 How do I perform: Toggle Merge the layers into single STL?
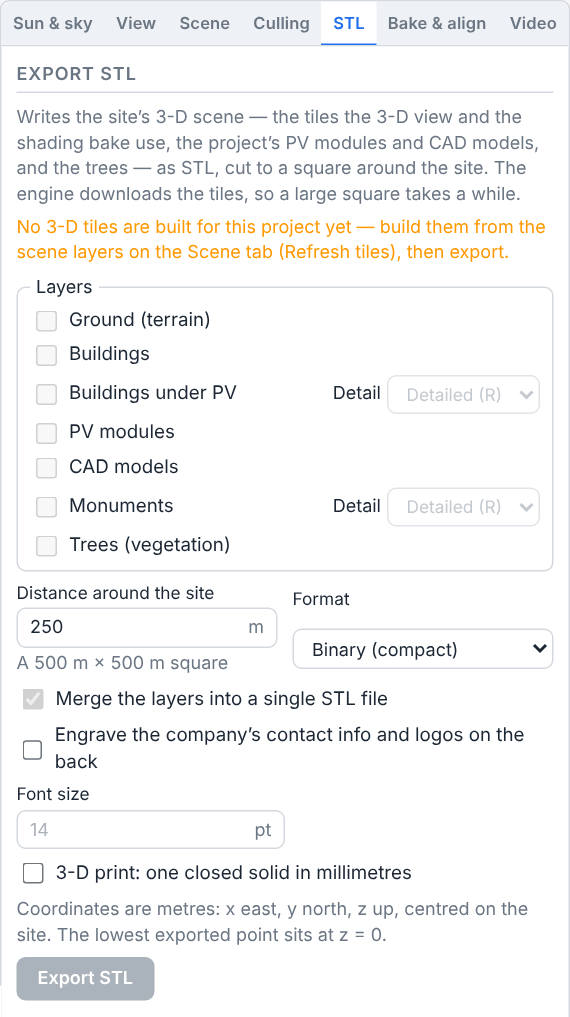pyautogui.click(x=33, y=699)
